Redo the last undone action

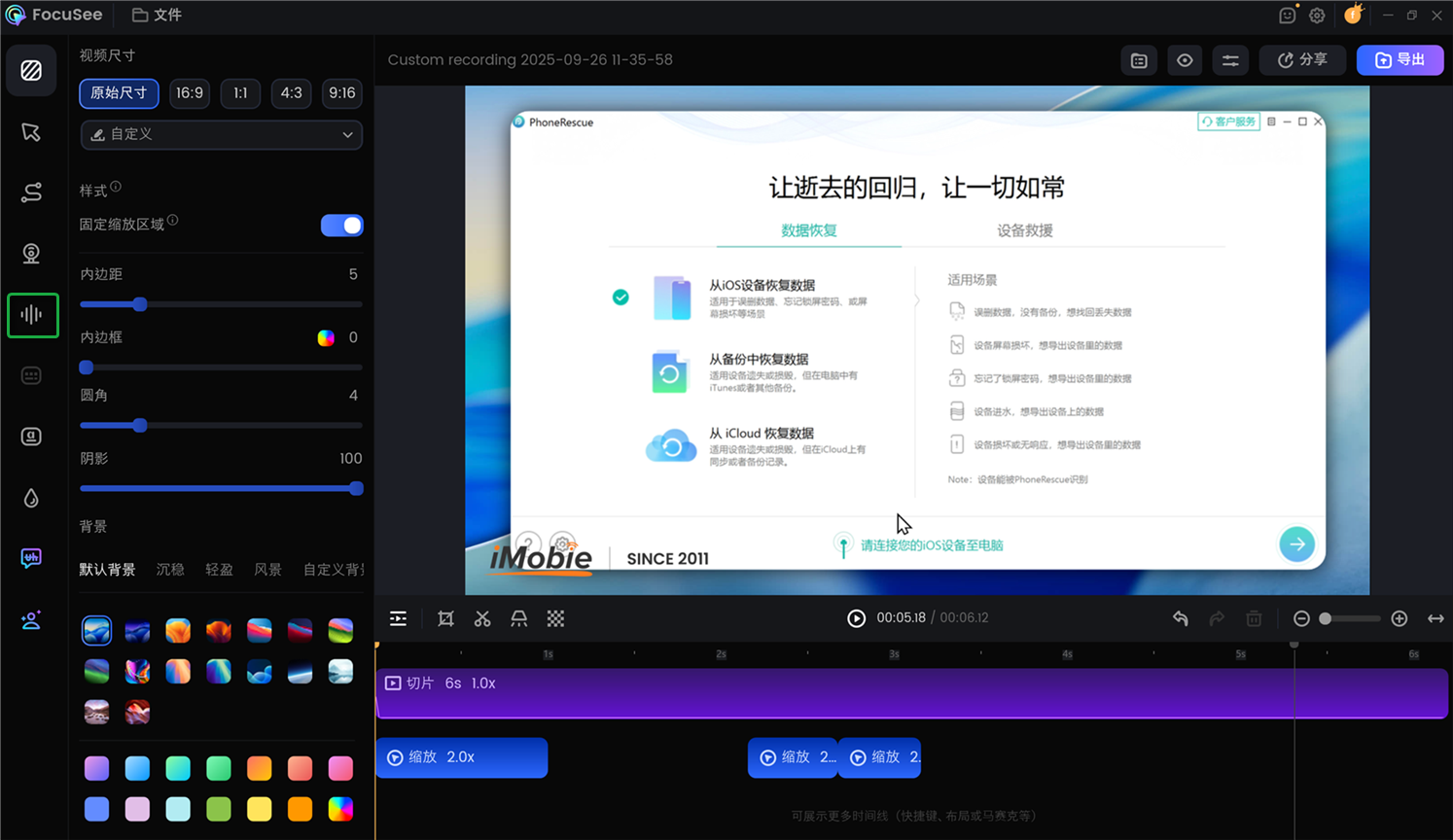(x=1217, y=618)
